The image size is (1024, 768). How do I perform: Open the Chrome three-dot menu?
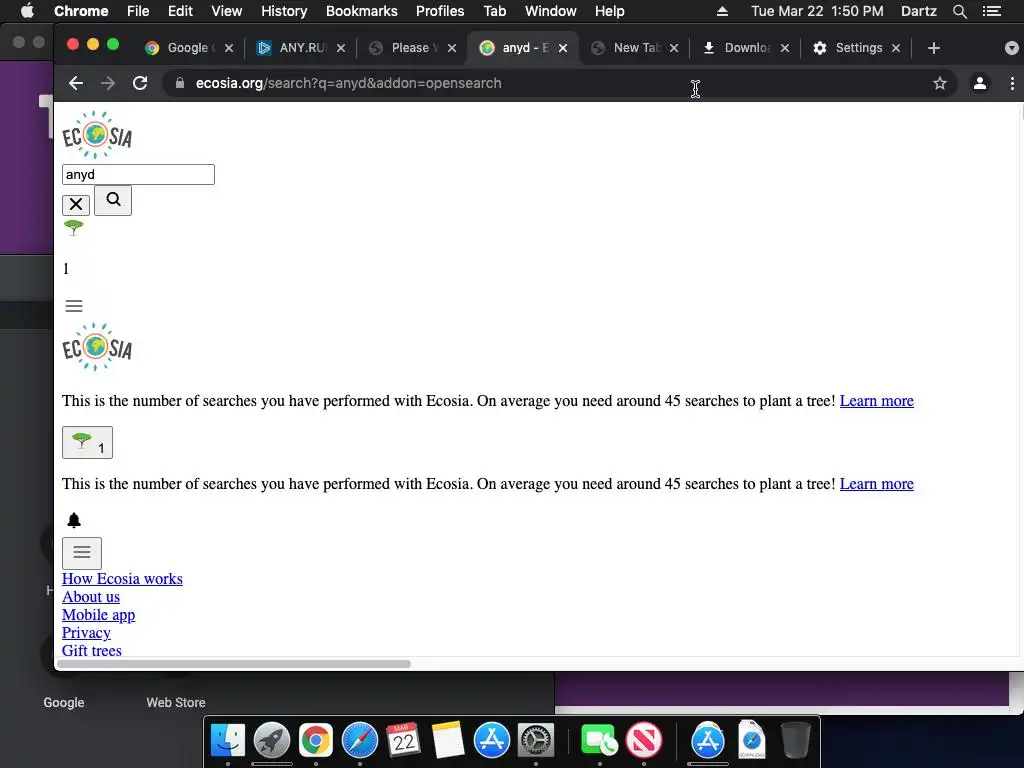[x=1012, y=83]
